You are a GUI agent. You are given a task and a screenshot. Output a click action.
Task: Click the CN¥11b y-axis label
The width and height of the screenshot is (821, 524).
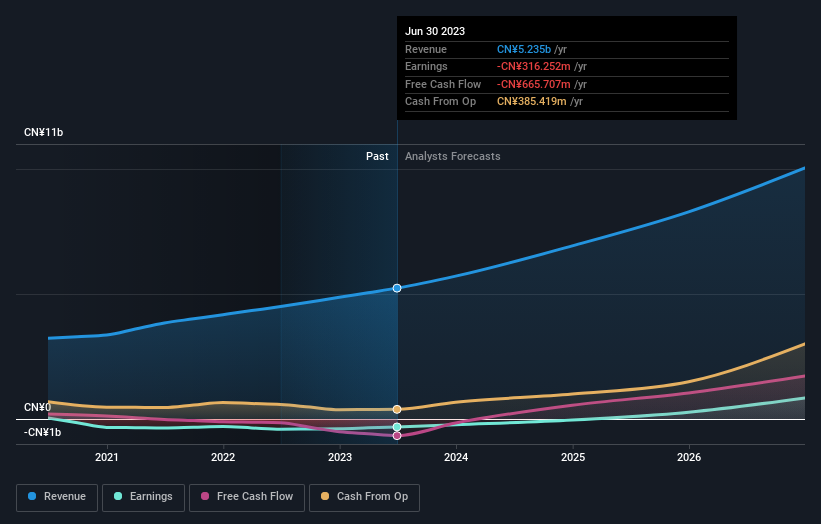pos(43,132)
